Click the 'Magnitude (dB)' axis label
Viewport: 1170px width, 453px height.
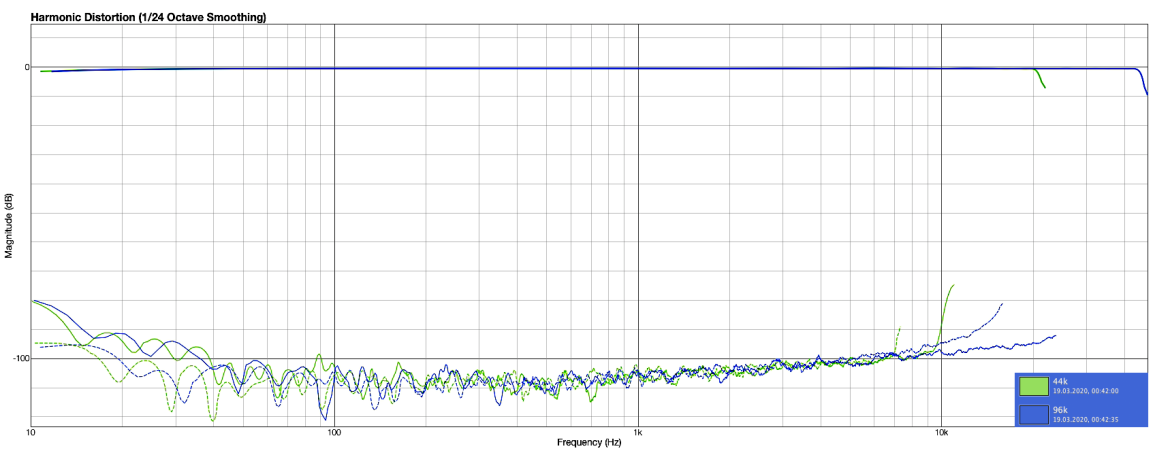[x=9, y=226]
